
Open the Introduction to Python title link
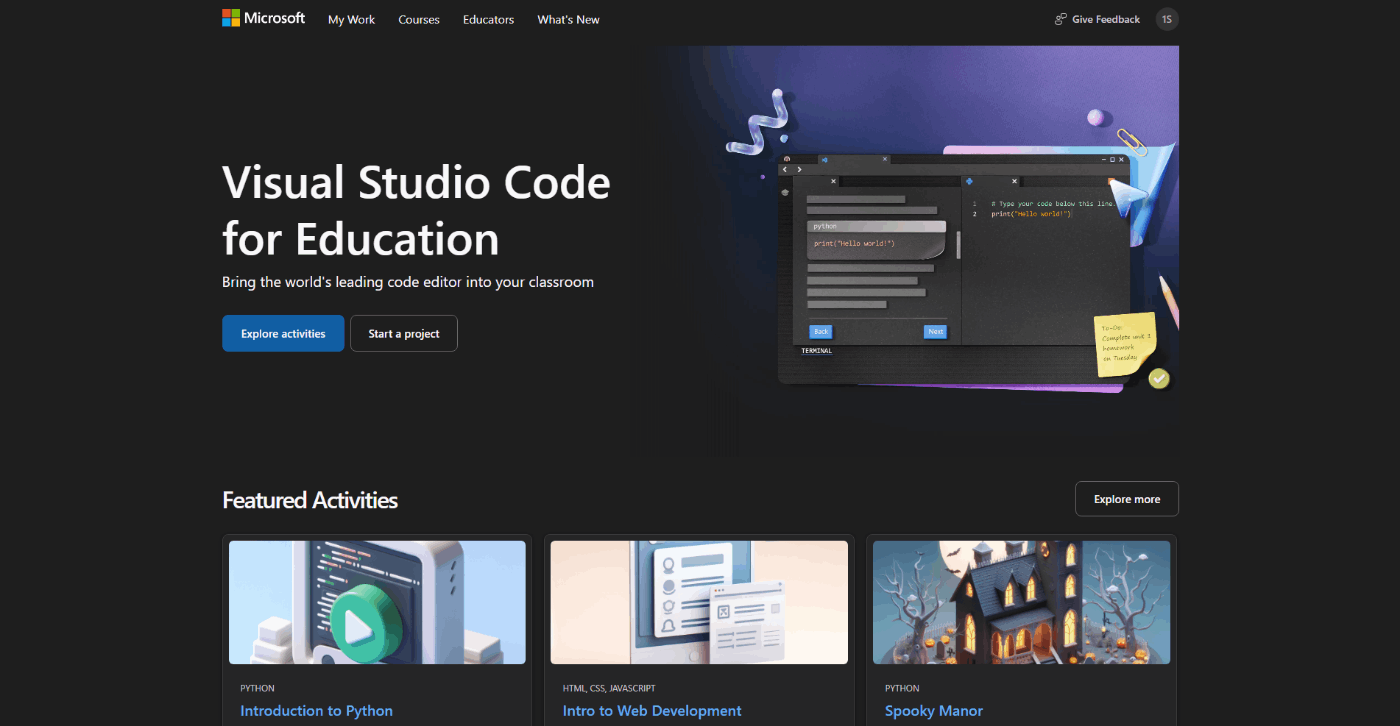click(x=316, y=711)
